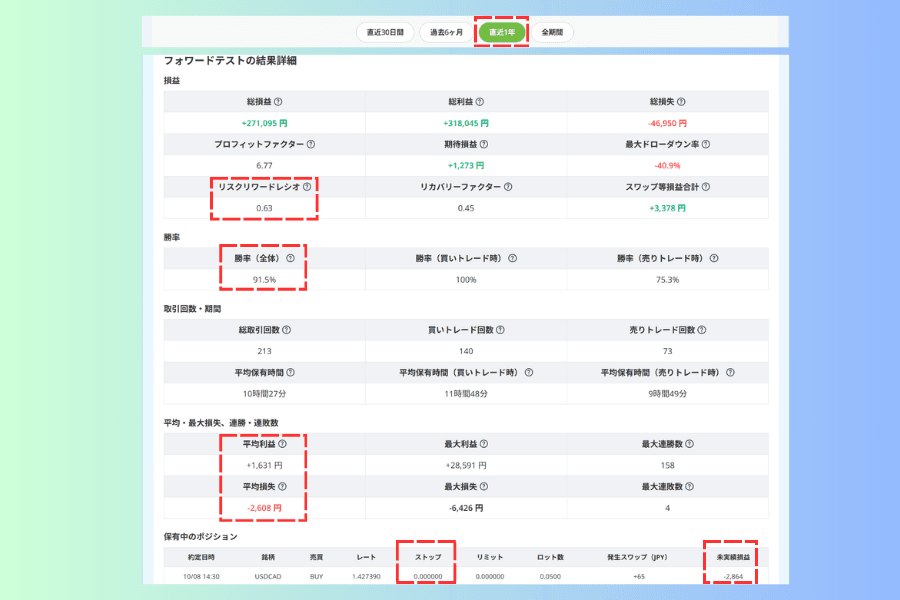
Task: Open help icon next to 総利益
Action: [x=480, y=102]
